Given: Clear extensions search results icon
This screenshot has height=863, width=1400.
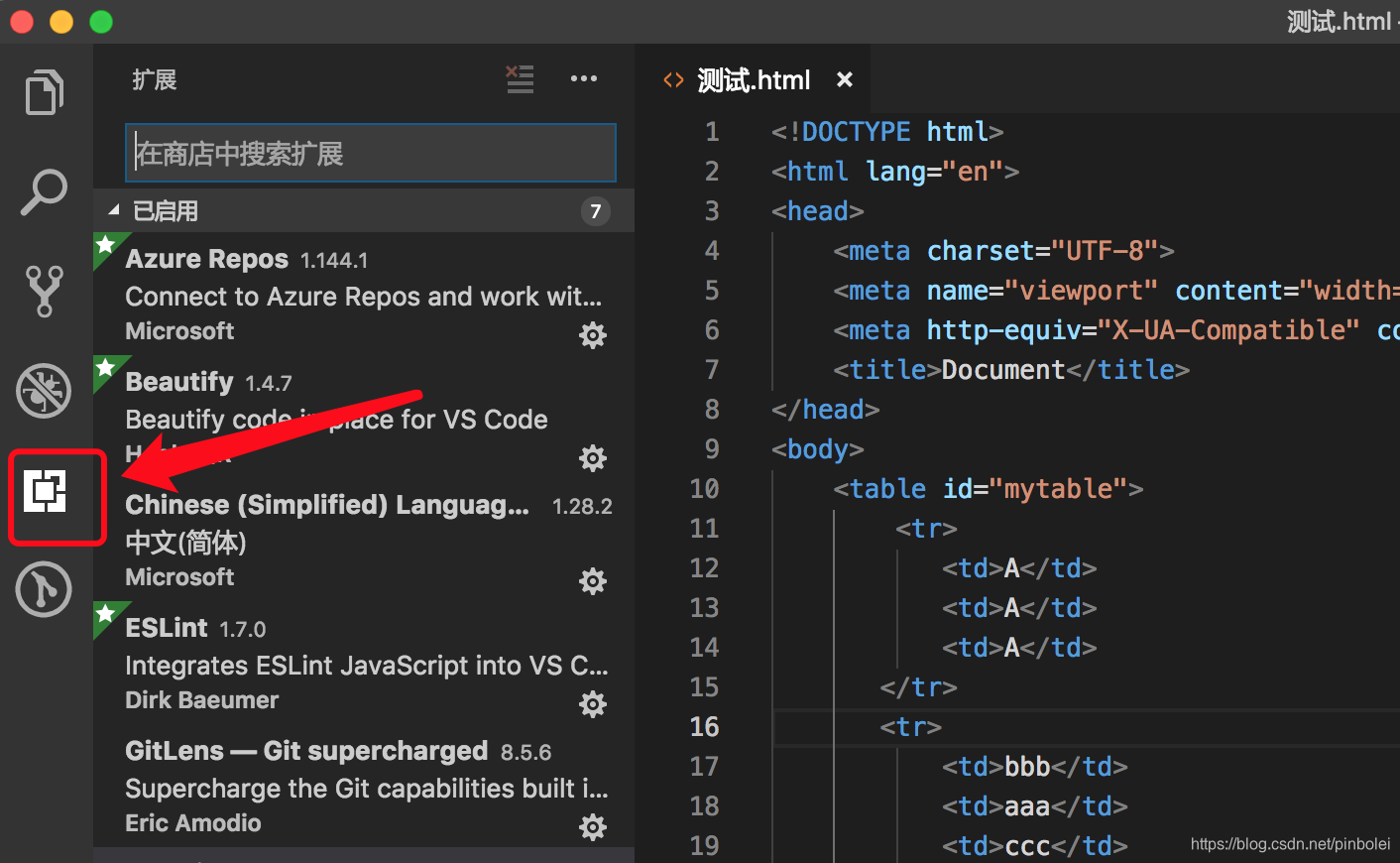Looking at the screenshot, I should (520, 79).
